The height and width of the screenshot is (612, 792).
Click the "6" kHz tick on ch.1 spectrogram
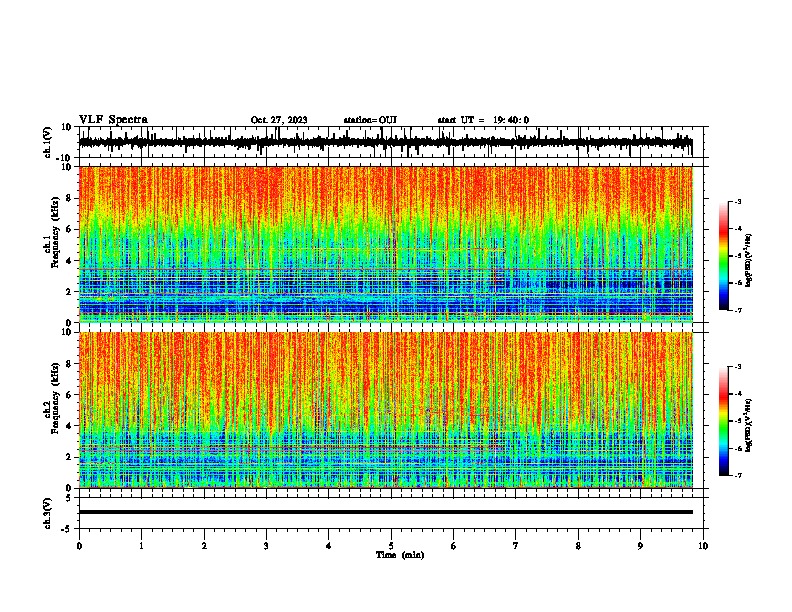click(x=70, y=229)
